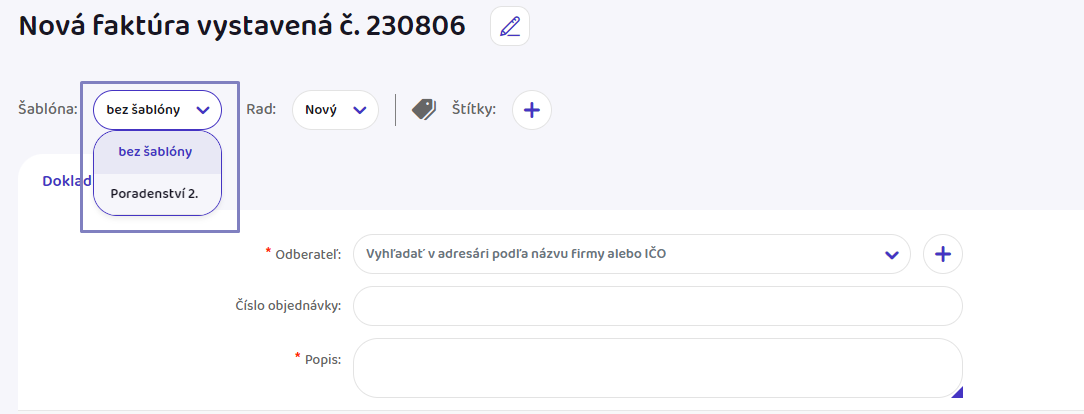Click the "Číslo objednávky:" label

288,306
